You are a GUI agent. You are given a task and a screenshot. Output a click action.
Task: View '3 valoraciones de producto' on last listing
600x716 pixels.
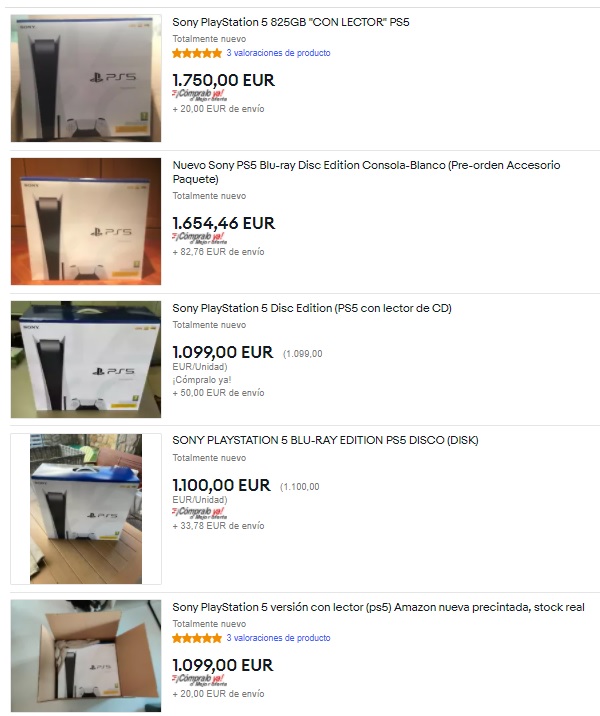click(278, 638)
